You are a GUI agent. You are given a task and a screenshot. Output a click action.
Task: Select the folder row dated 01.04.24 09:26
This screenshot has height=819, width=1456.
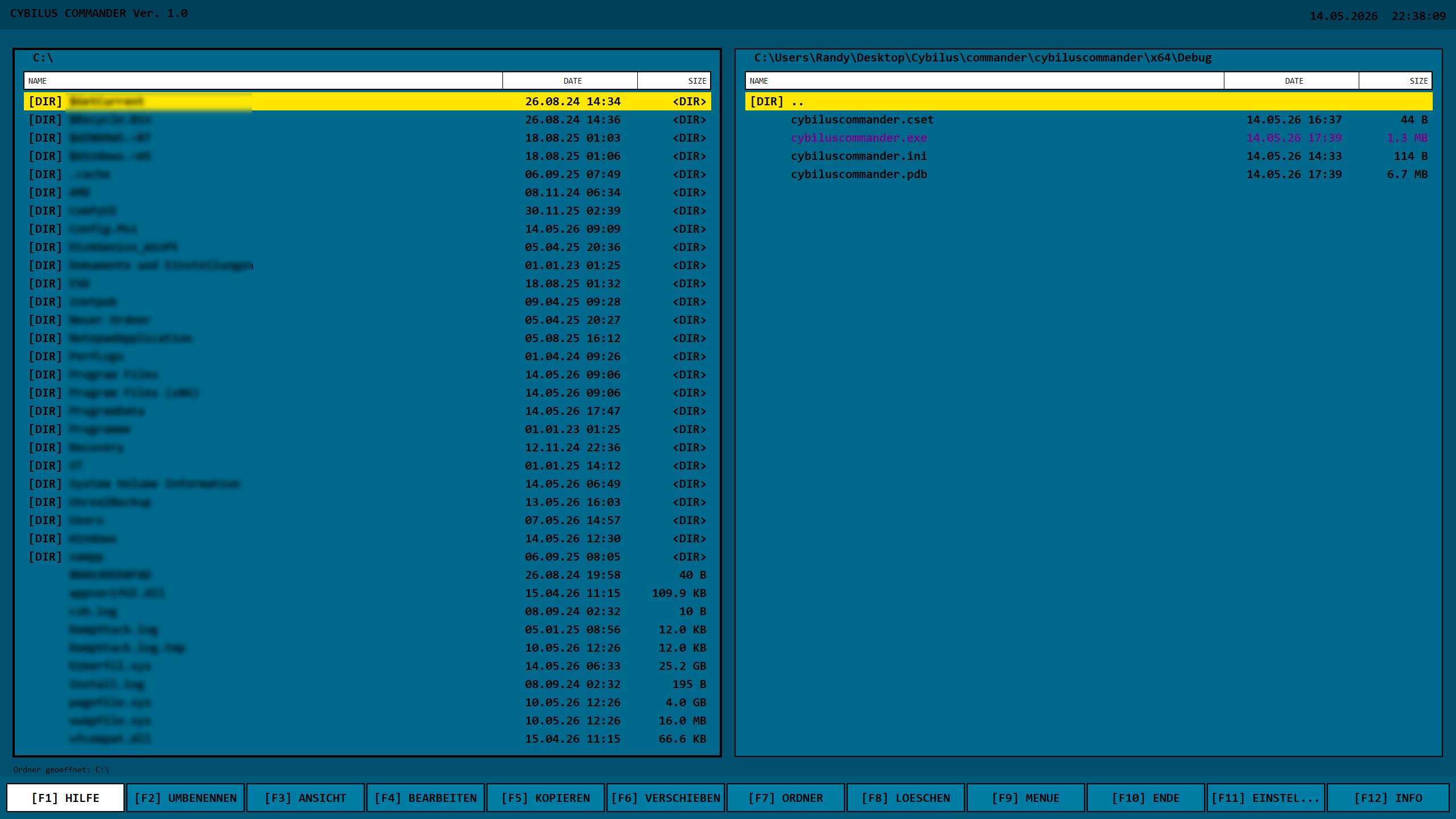click(368, 356)
